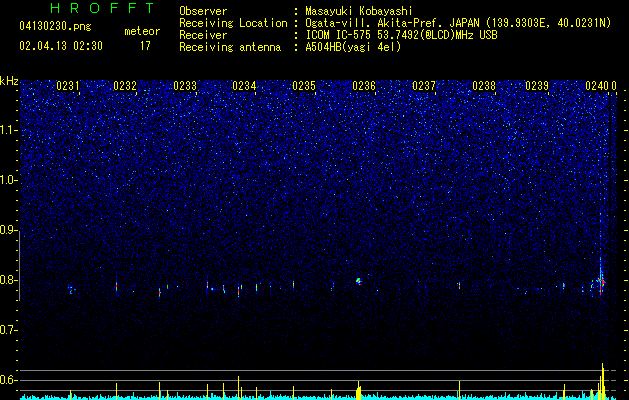Click the 0237 time marker
The width and height of the screenshot is (629, 400).
click(424, 86)
